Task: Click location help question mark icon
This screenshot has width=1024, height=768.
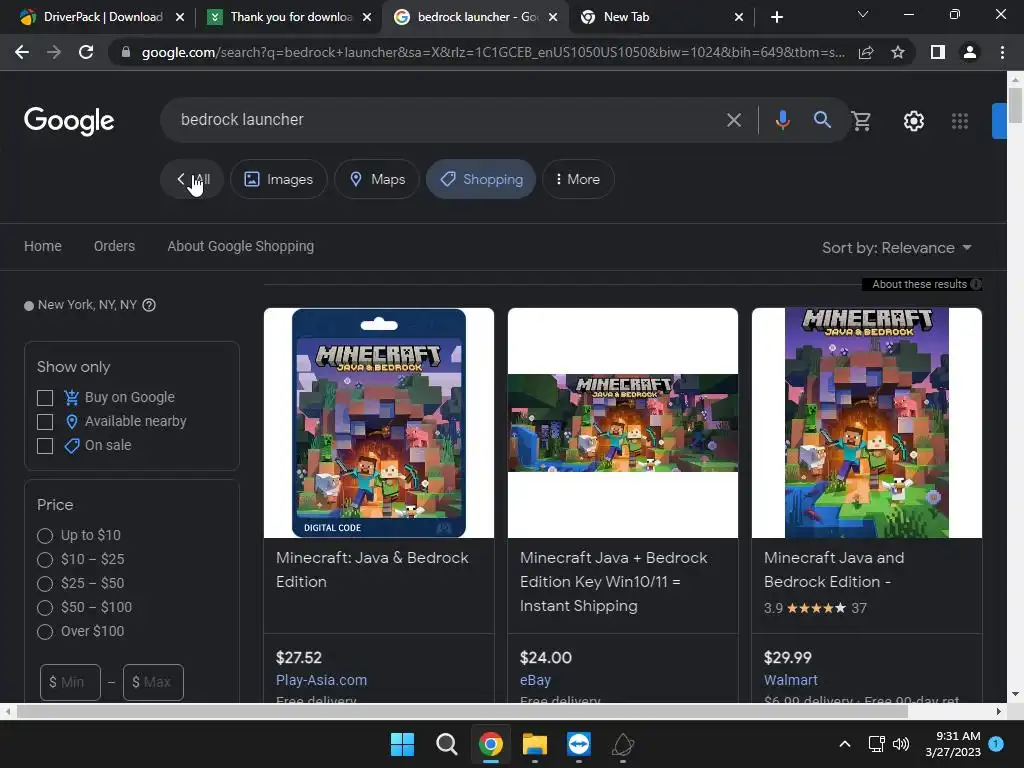Action: coord(149,305)
